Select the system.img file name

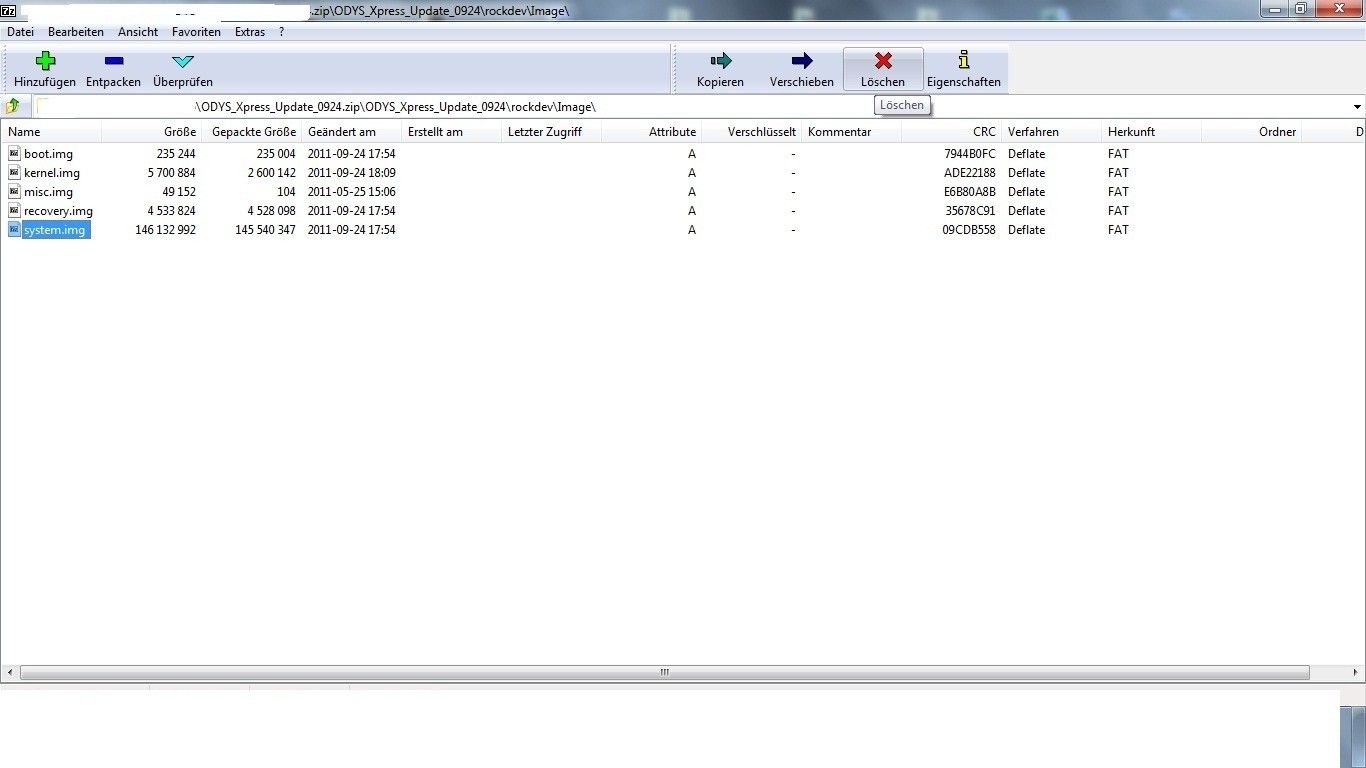pyautogui.click(x=55, y=230)
